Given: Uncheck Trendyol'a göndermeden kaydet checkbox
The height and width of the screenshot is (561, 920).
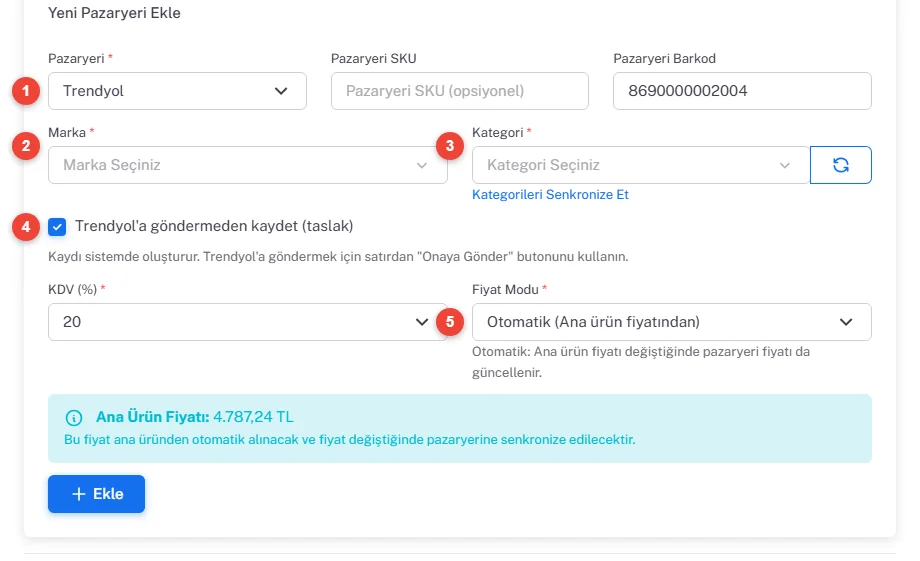Looking at the screenshot, I should tap(57, 227).
